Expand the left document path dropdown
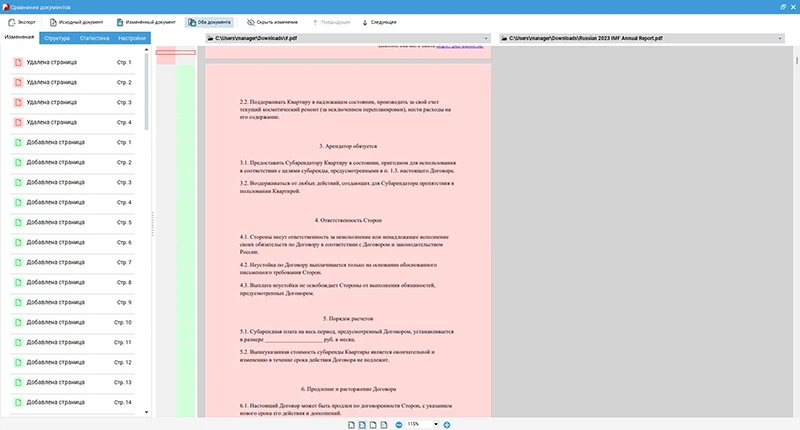Screen dimensions: 800x430 point(486,38)
